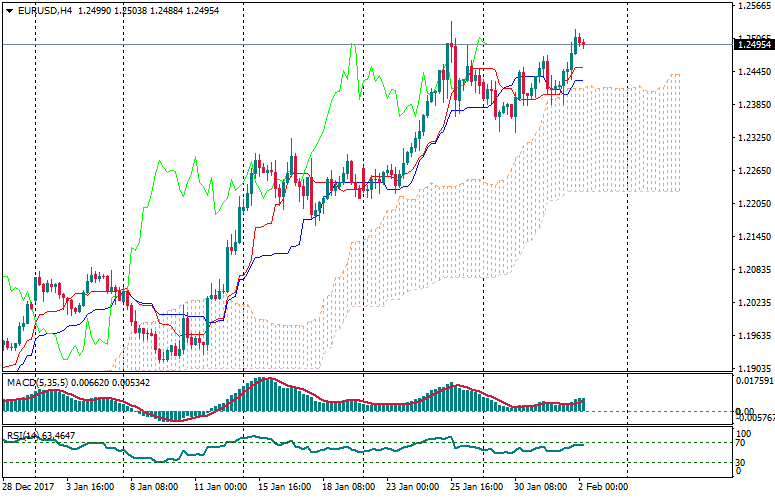
Task: Click the RSI(14) indicator label
Action: pyautogui.click(x=22, y=435)
